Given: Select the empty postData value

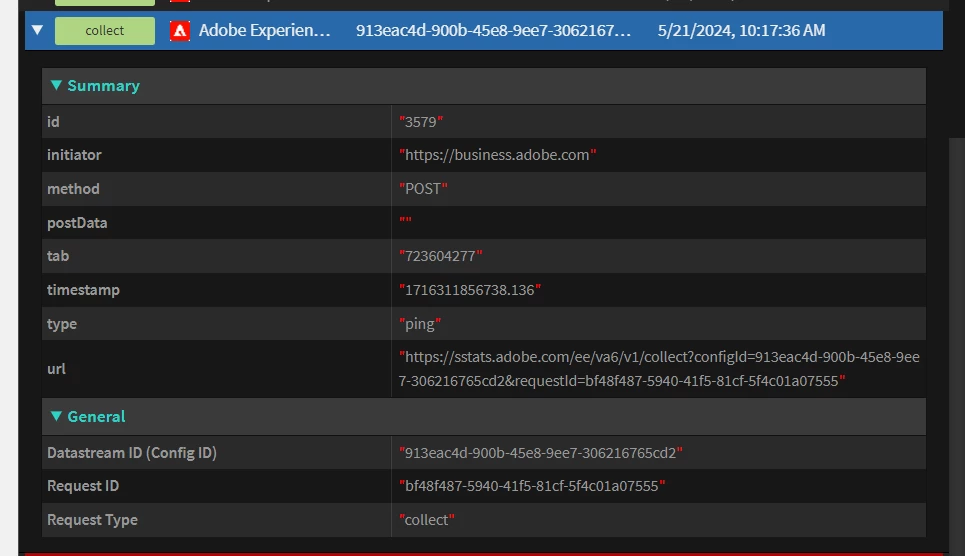Looking at the screenshot, I should [405, 222].
